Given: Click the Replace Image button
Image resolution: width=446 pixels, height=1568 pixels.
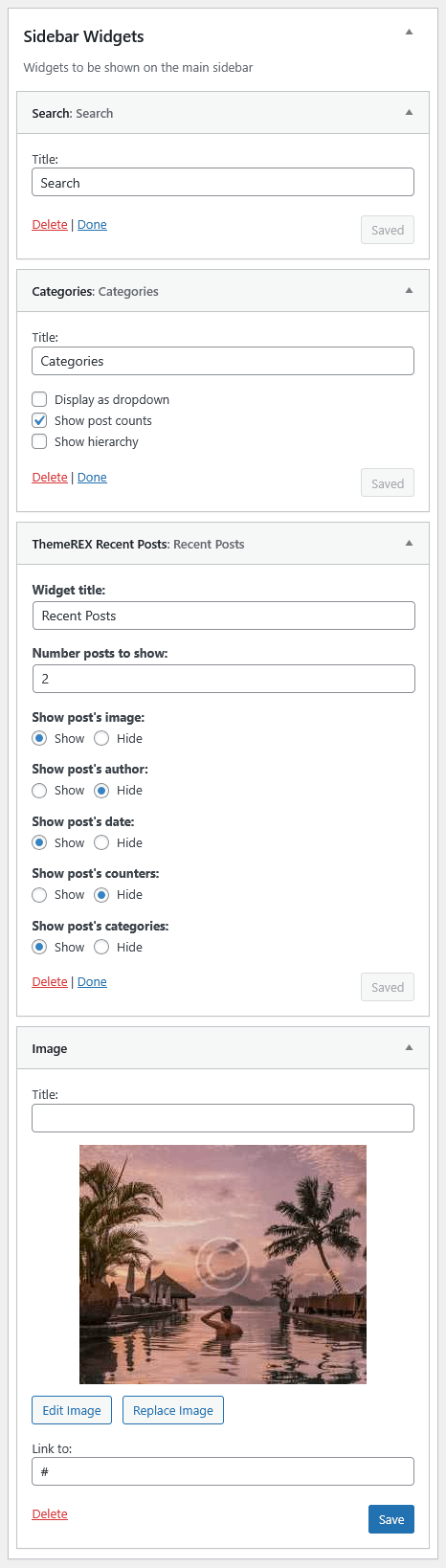Looking at the screenshot, I should coord(173,1410).
